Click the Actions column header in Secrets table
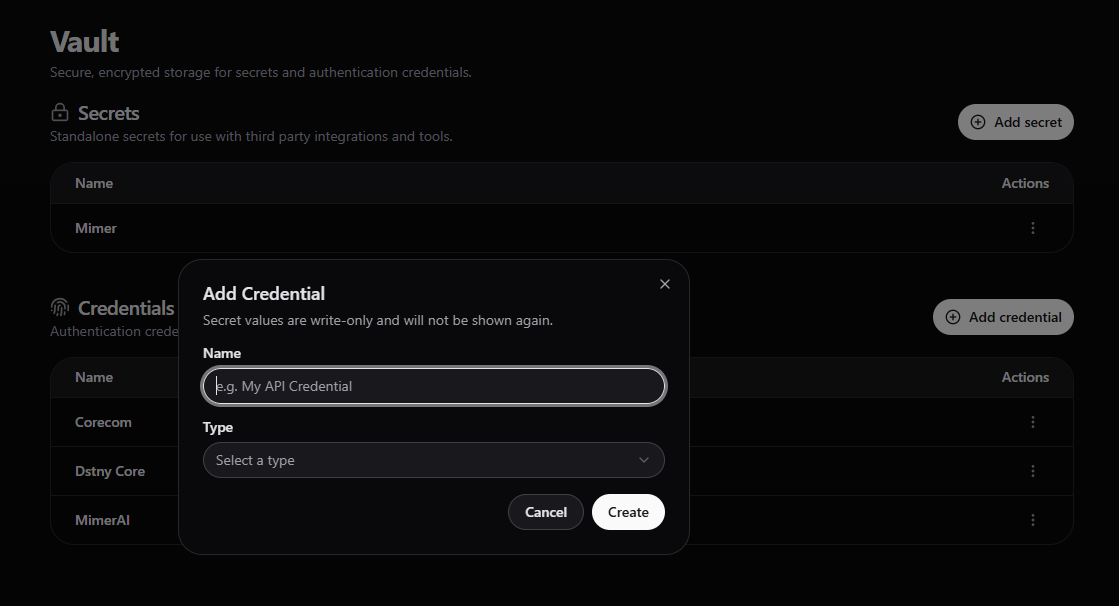 point(1025,183)
